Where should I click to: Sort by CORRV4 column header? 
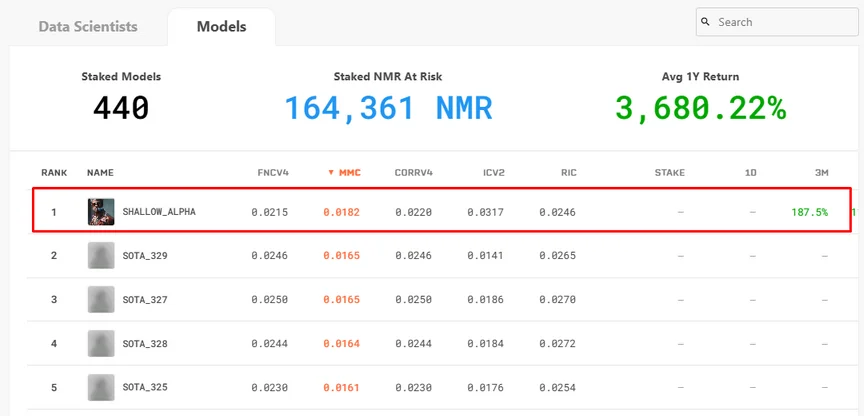414,172
